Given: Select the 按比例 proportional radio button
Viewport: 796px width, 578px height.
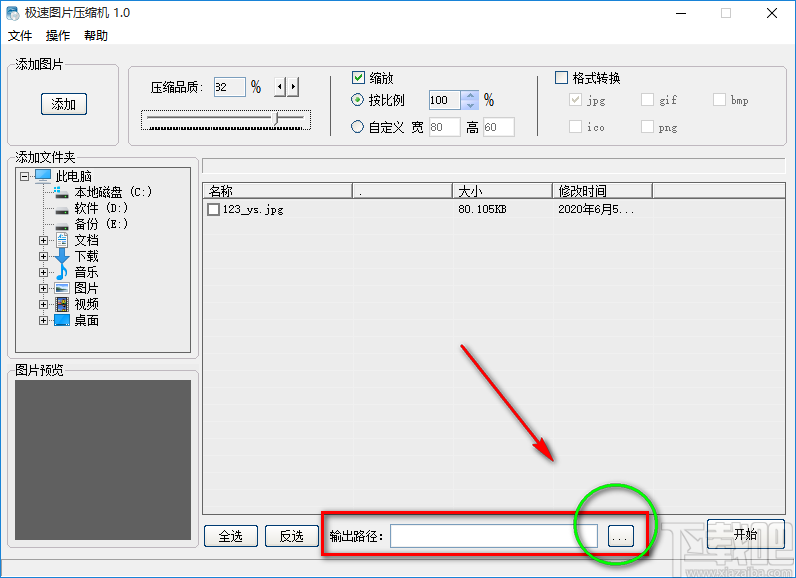Looking at the screenshot, I should 357,100.
